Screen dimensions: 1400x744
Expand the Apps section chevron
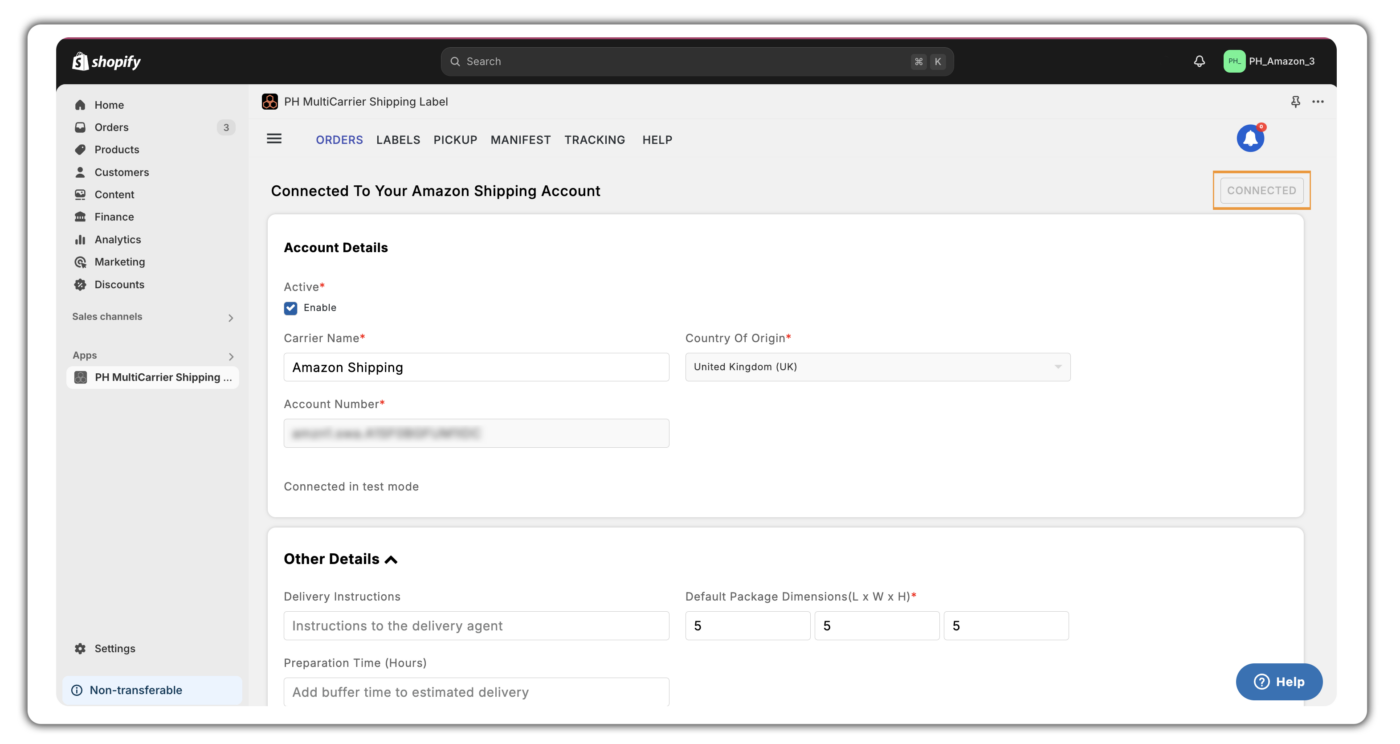231,357
